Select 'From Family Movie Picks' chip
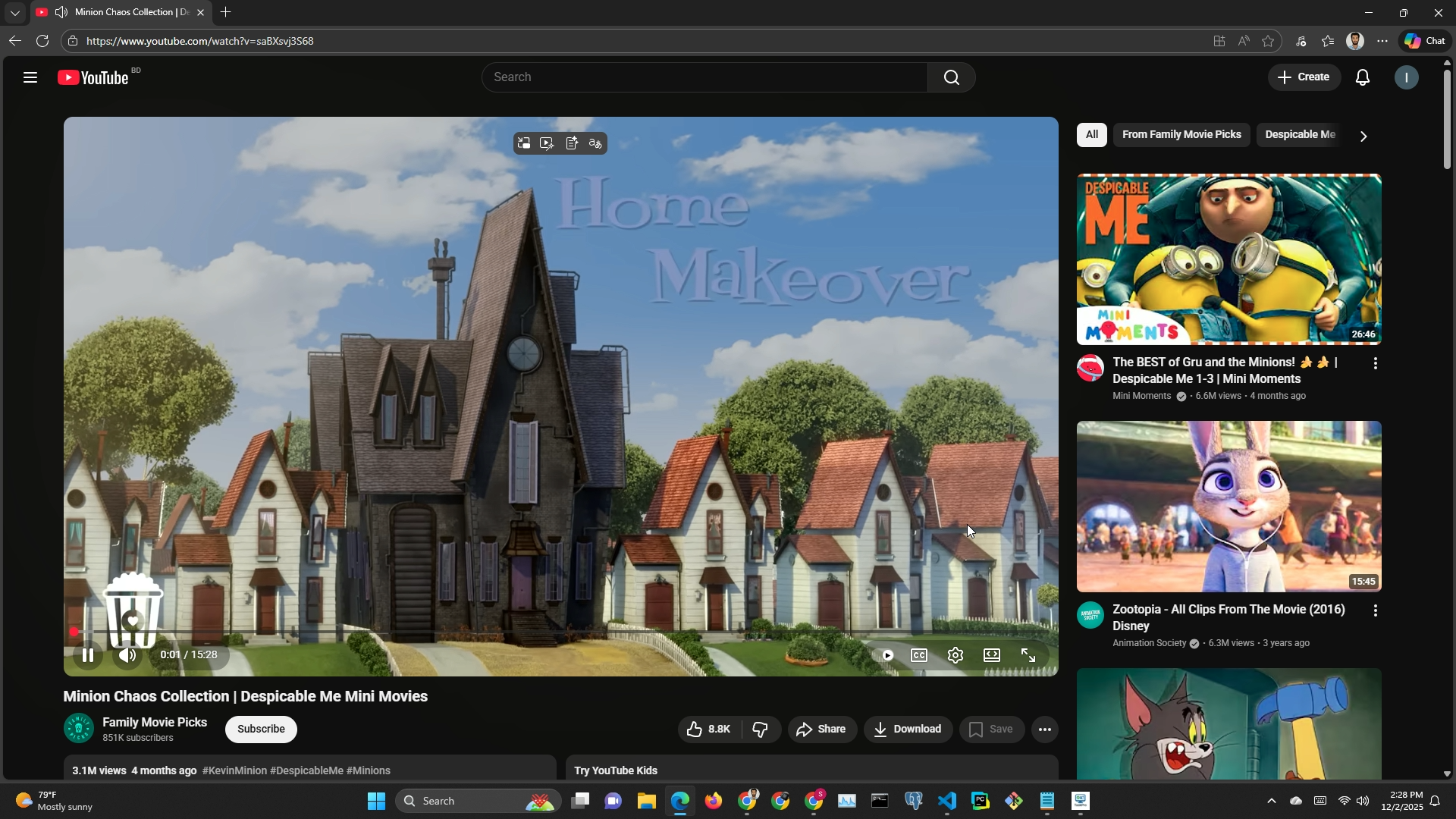 pyautogui.click(x=1181, y=135)
